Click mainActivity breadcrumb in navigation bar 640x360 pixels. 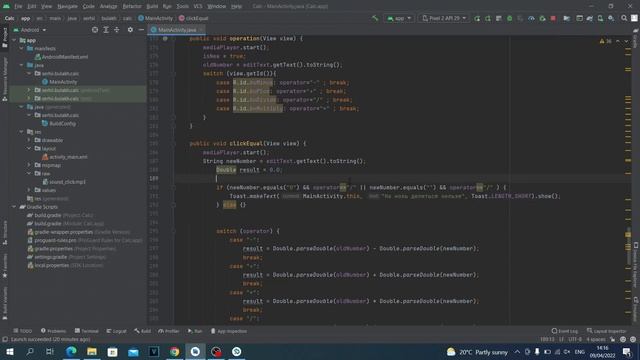pyautogui.click(x=156, y=18)
